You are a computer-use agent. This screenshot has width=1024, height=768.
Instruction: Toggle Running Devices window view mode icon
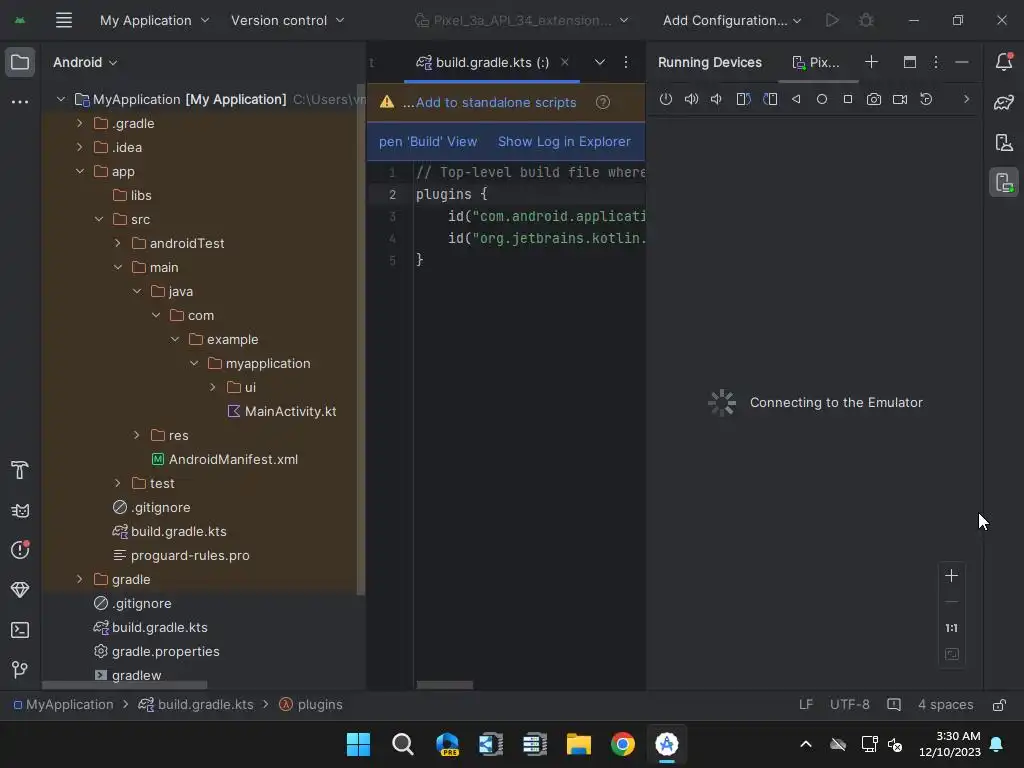tap(910, 62)
